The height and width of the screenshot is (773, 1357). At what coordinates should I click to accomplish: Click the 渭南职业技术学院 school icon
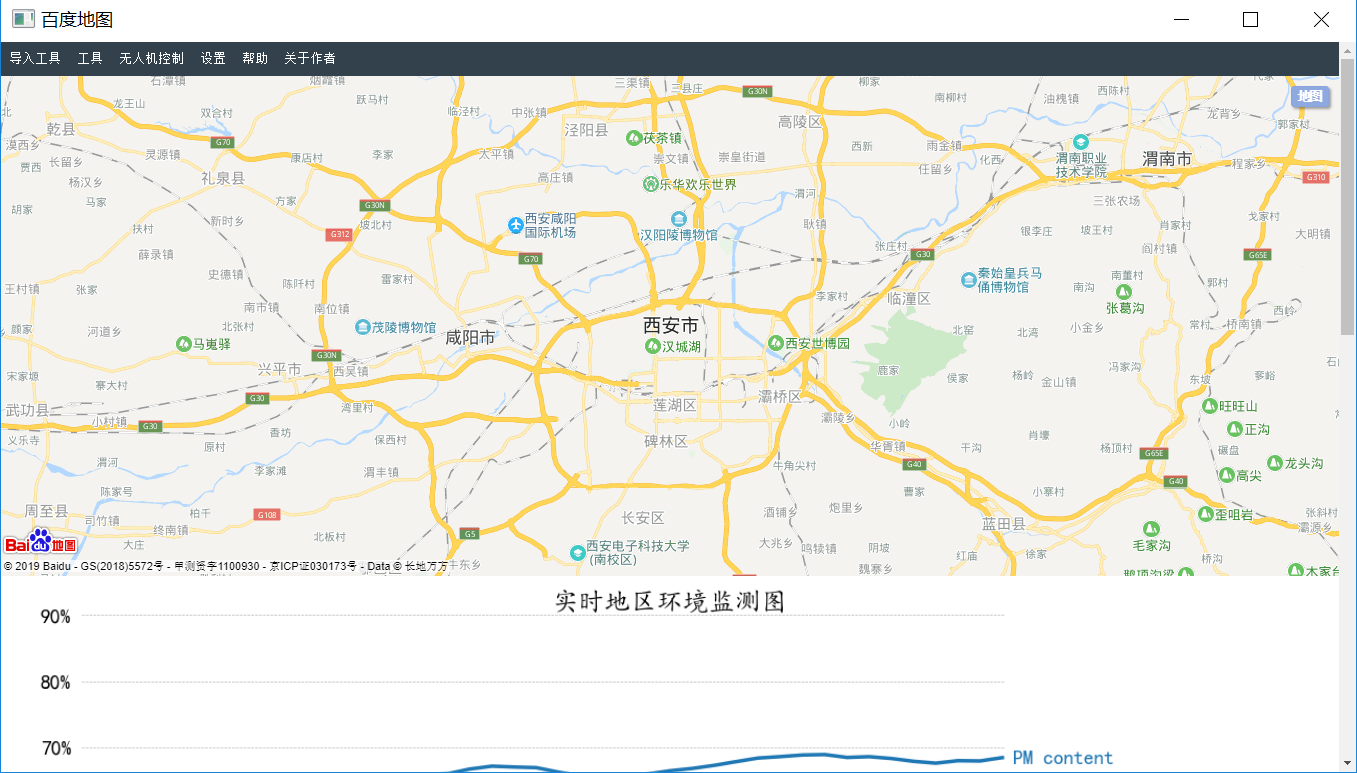tap(1080, 142)
